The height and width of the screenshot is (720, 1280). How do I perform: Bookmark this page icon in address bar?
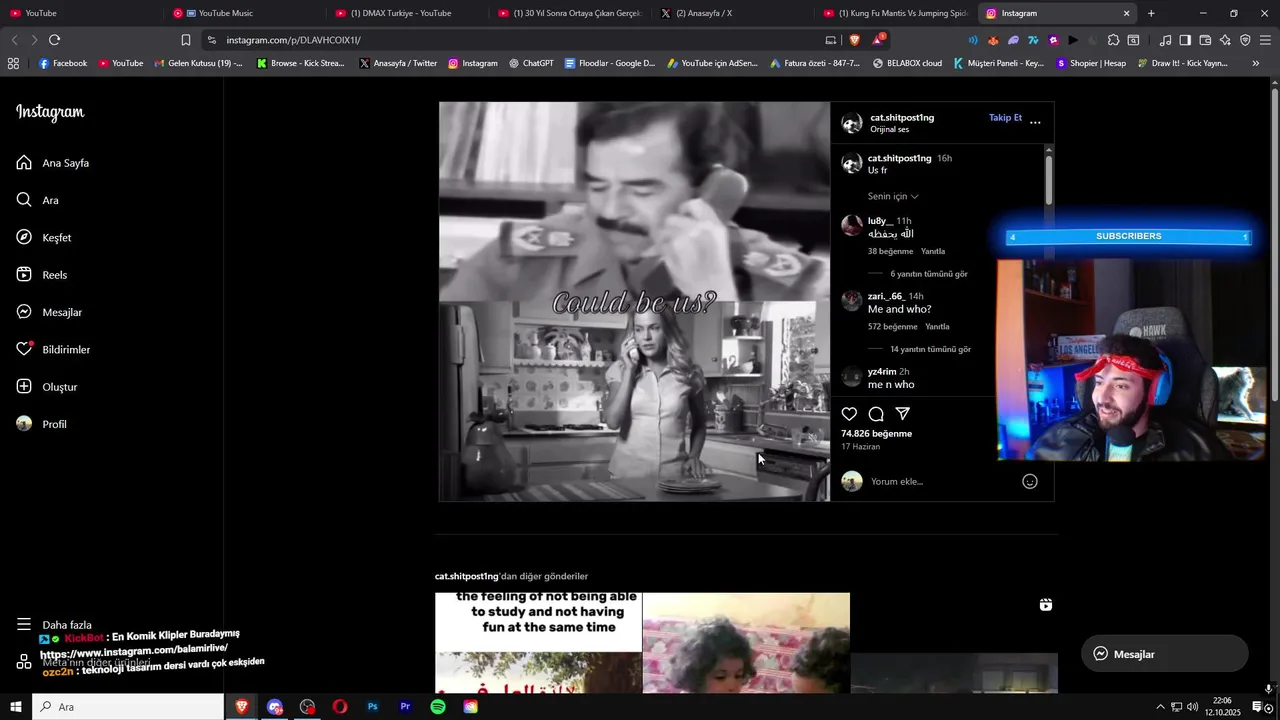186,40
